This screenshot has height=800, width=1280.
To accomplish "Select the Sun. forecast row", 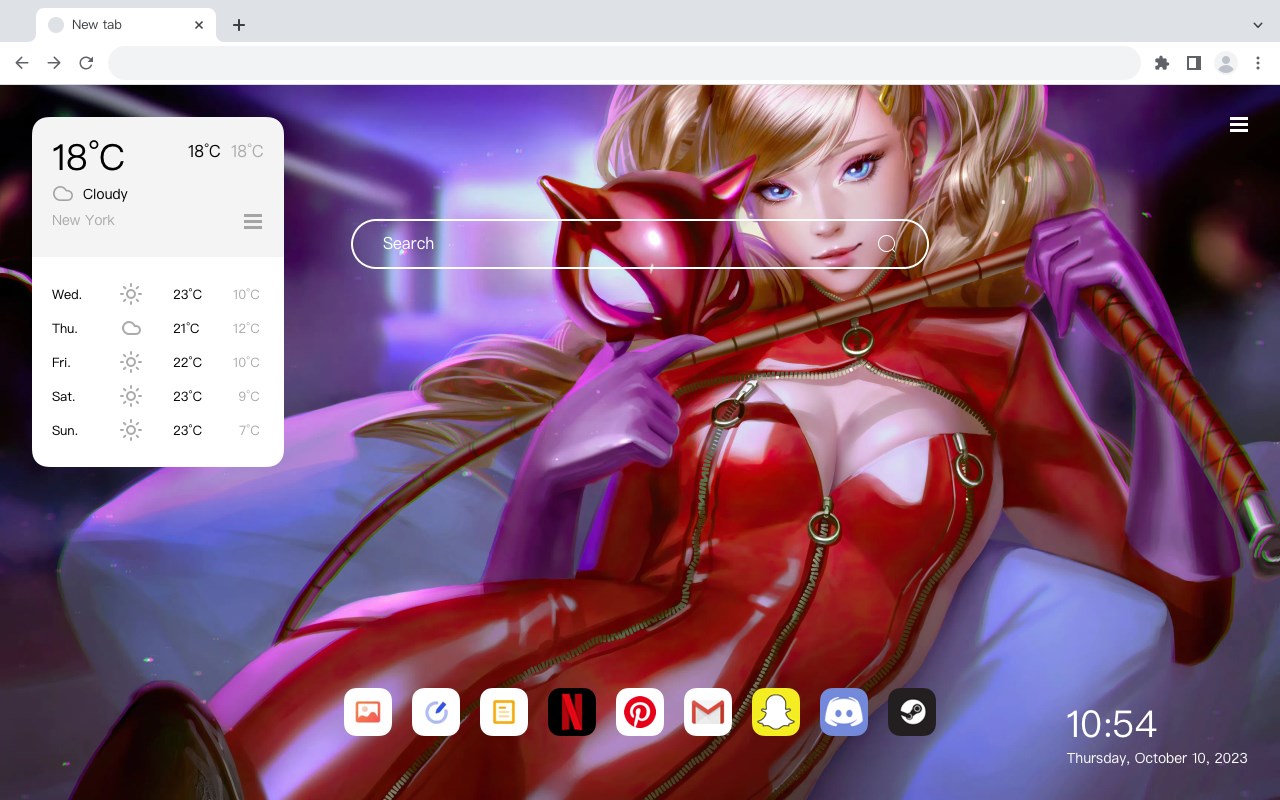I will click(x=158, y=430).
